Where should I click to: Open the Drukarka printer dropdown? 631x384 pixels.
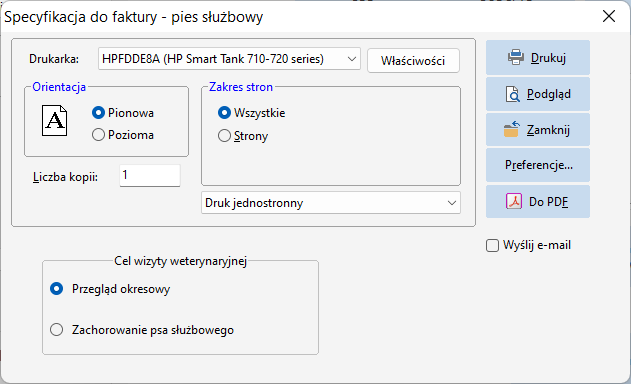[229, 59]
